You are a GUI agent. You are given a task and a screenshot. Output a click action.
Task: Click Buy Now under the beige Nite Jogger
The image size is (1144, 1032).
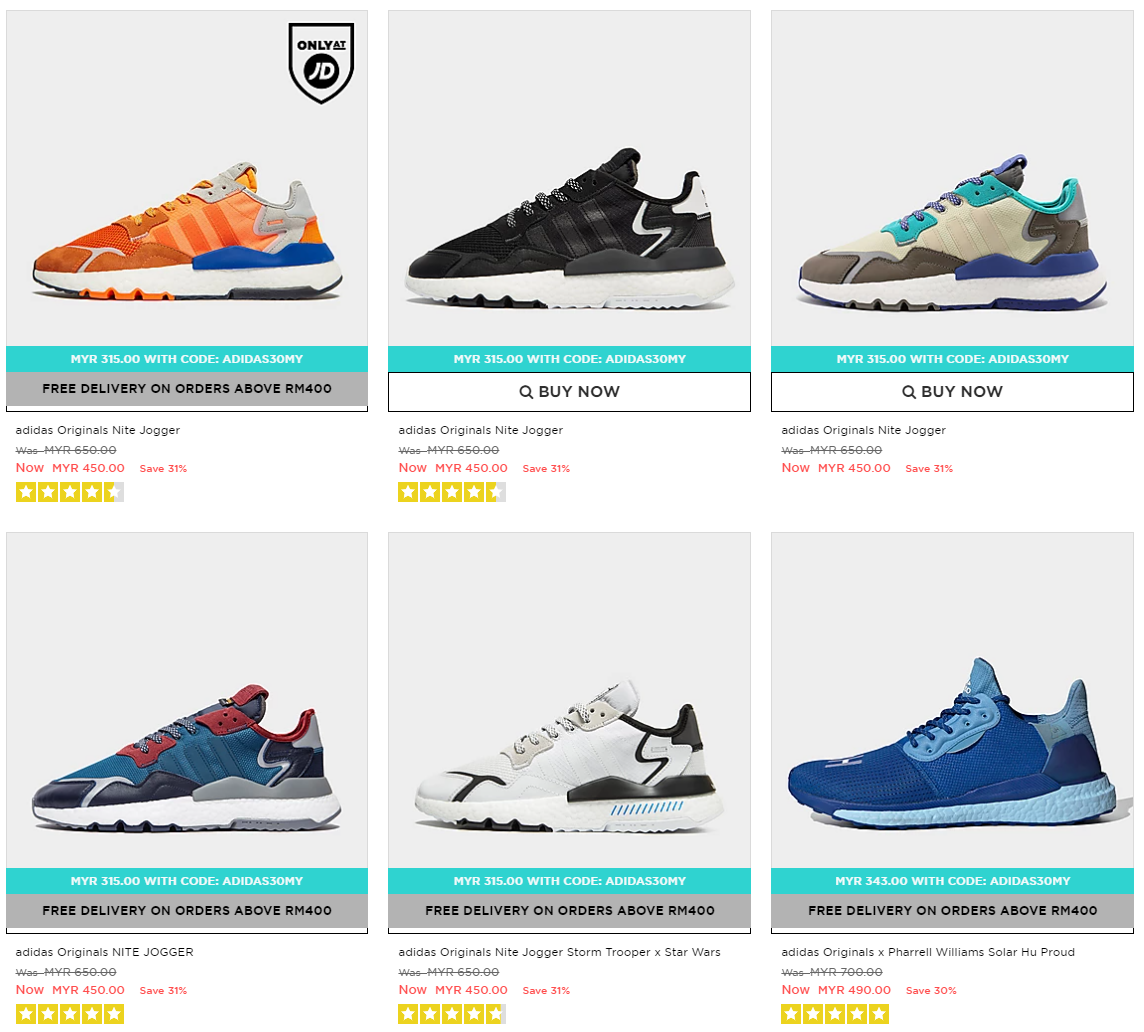(952, 392)
